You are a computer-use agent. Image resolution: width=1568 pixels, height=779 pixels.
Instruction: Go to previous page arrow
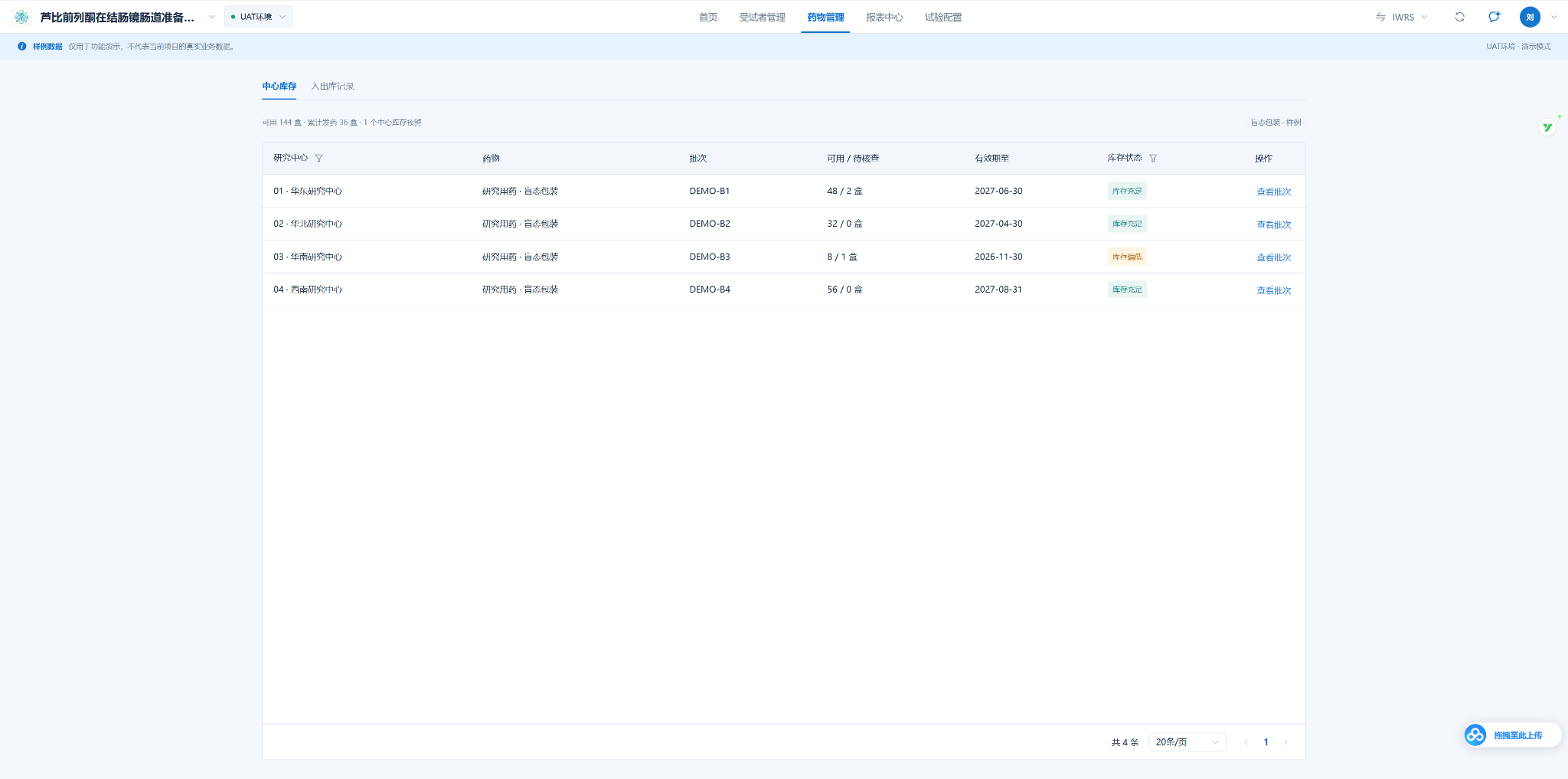[1246, 742]
